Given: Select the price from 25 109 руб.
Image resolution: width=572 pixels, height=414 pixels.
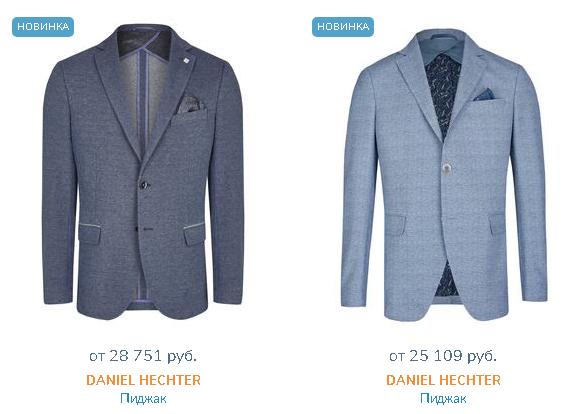Looking at the screenshot, I should tap(443, 355).
